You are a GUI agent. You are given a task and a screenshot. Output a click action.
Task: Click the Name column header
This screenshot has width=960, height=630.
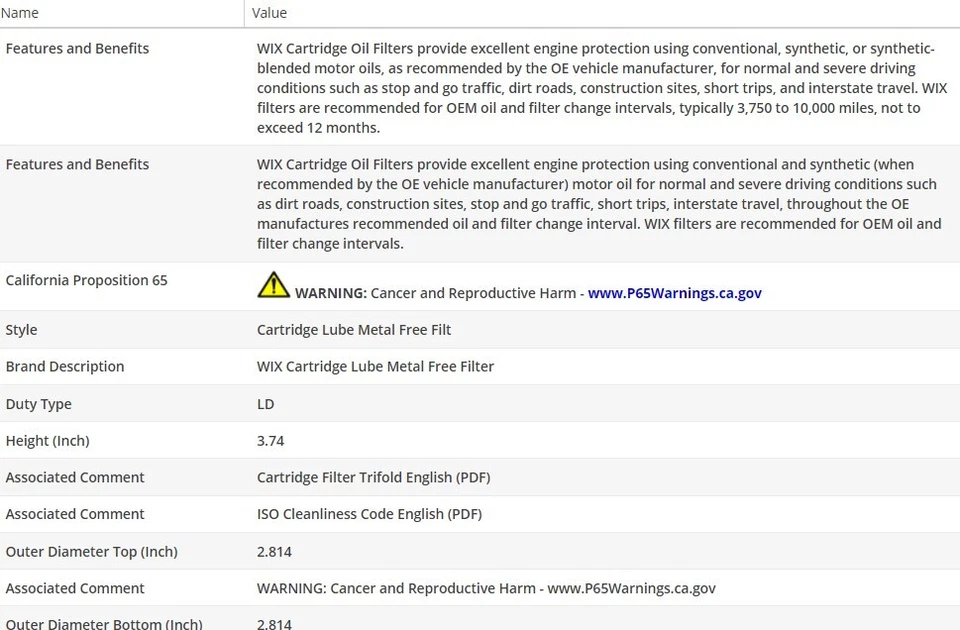20,13
